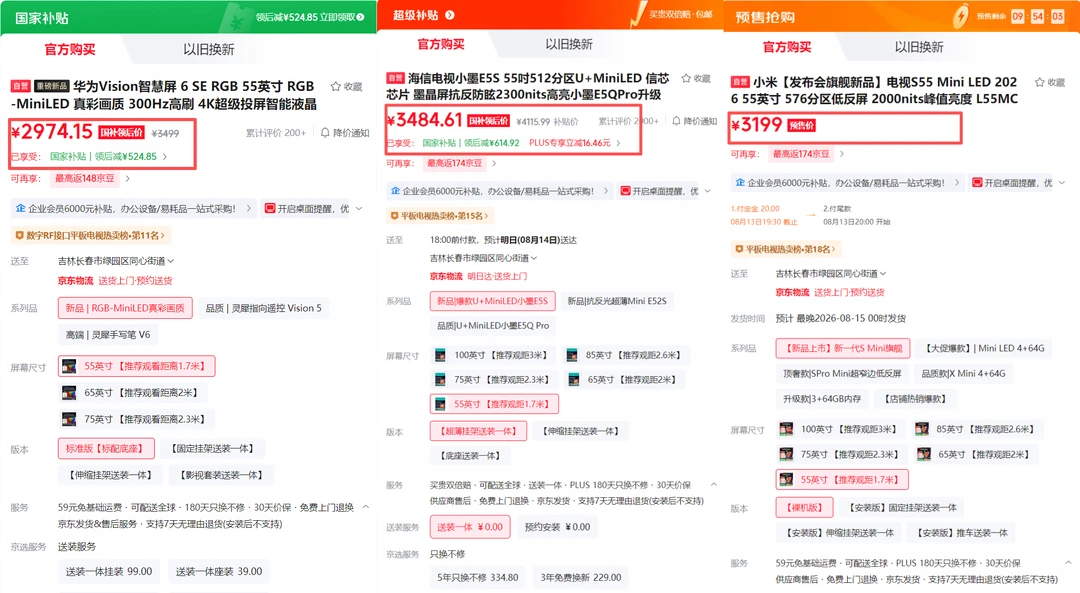Collapse Xiaomi 服务 details with up arrow
1080x593 pixels.
1068,563
